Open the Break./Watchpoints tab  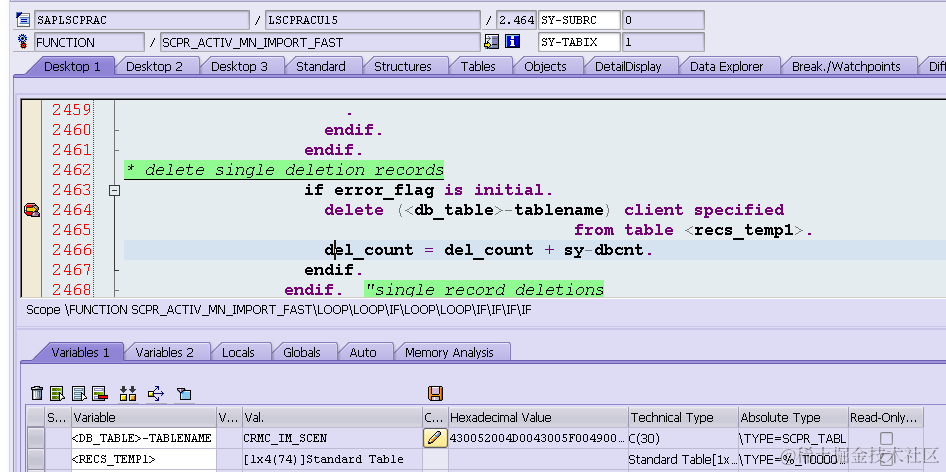846,66
